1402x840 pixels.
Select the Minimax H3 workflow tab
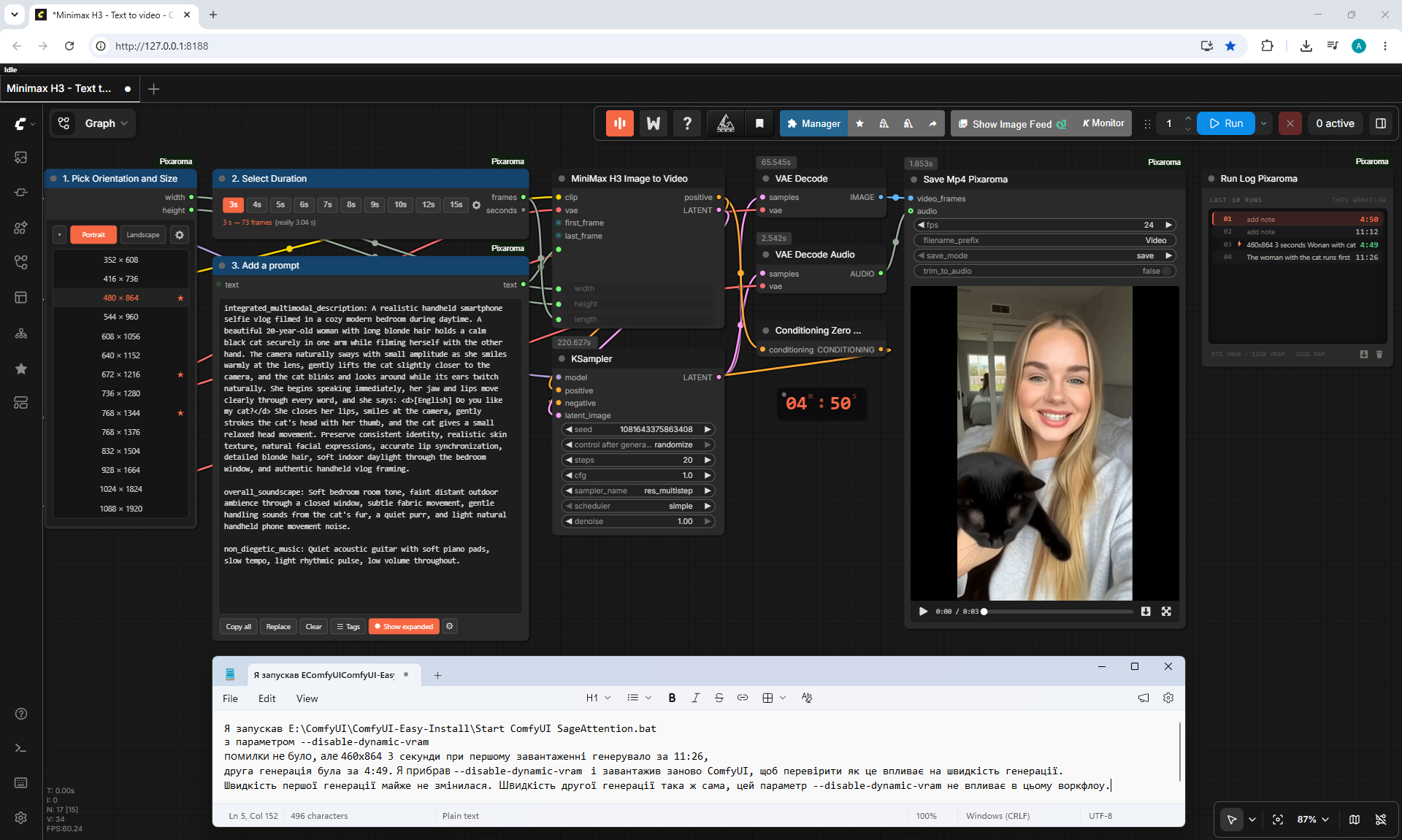[69, 88]
